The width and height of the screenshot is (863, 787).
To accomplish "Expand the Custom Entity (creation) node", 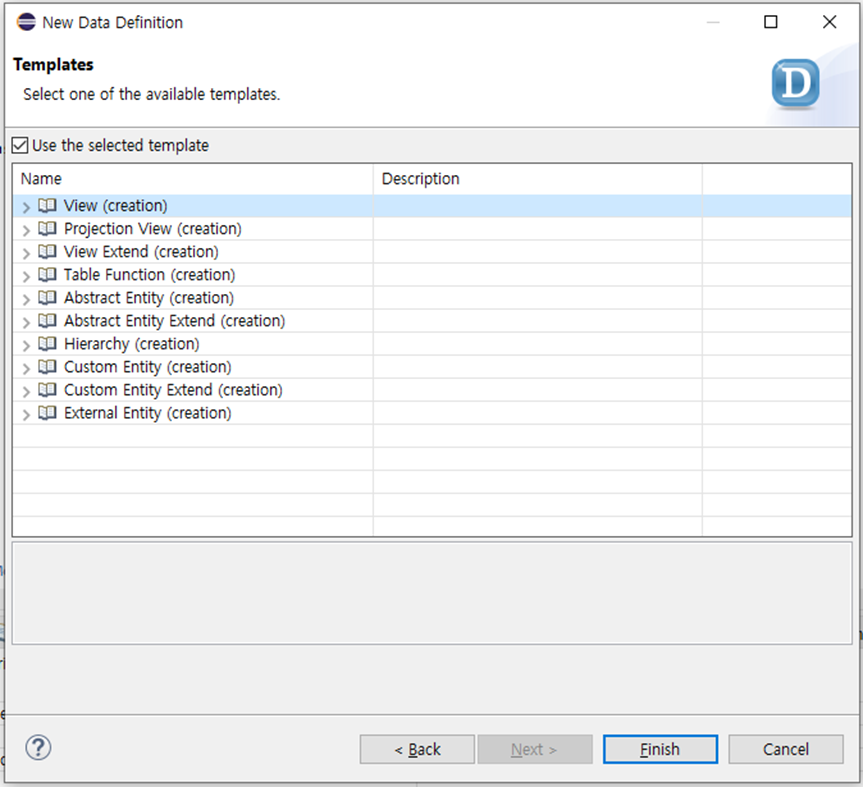I will [26, 368].
